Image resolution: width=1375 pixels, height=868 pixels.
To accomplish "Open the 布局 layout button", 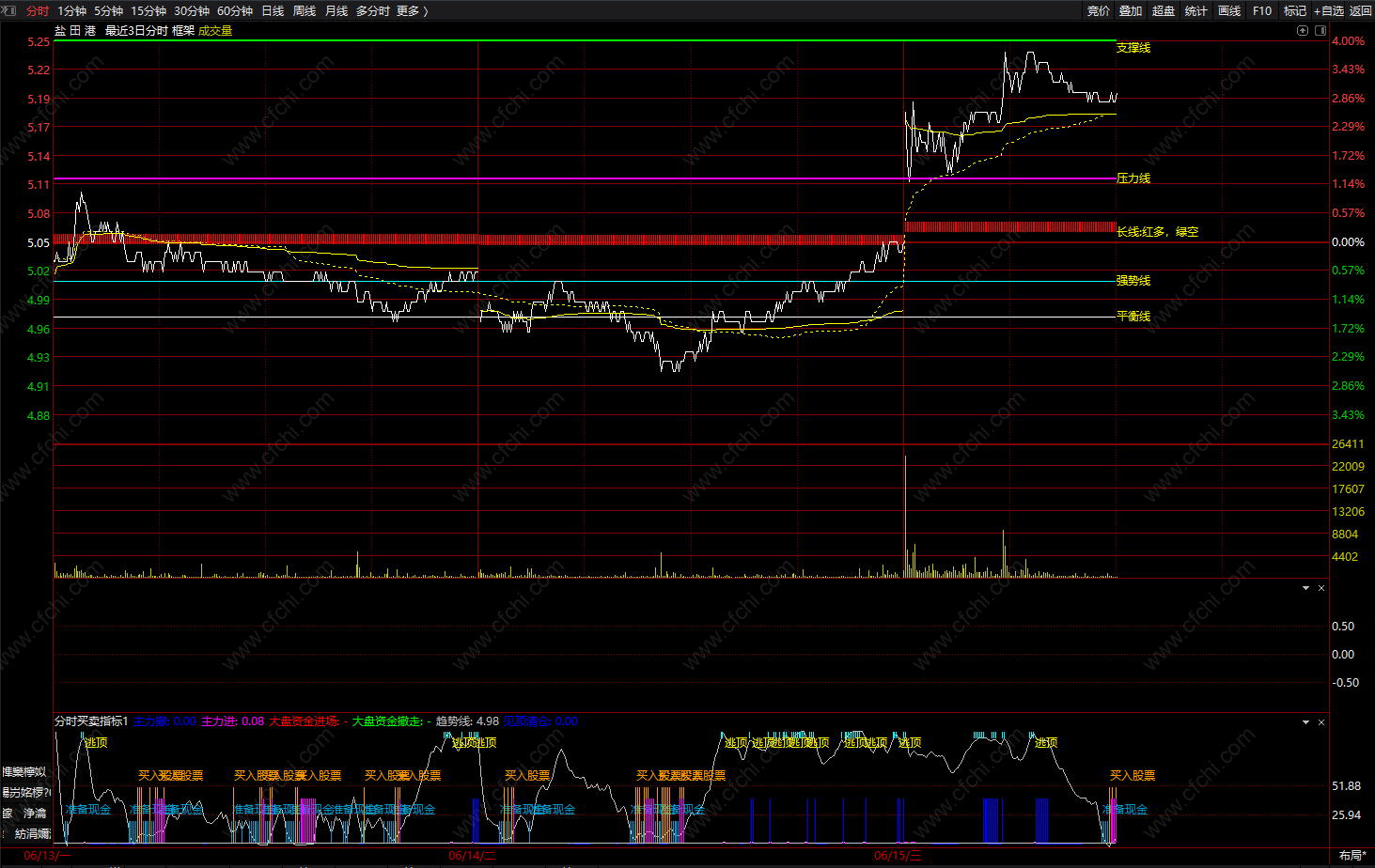I will pos(1353,856).
